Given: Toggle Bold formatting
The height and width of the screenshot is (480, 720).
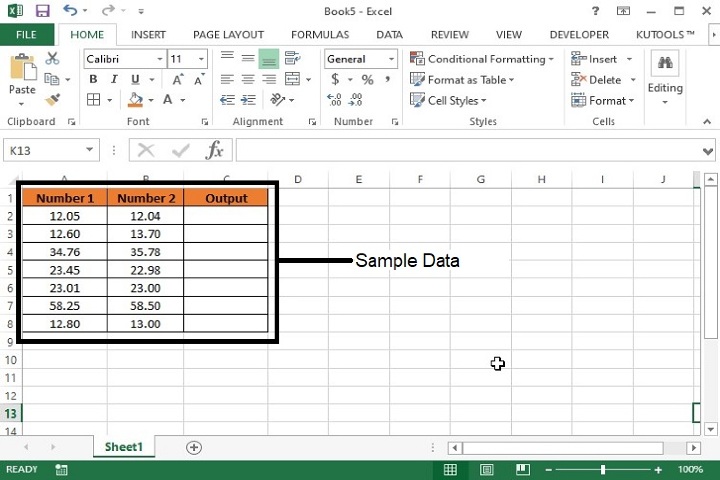Looking at the screenshot, I should coord(93,79).
